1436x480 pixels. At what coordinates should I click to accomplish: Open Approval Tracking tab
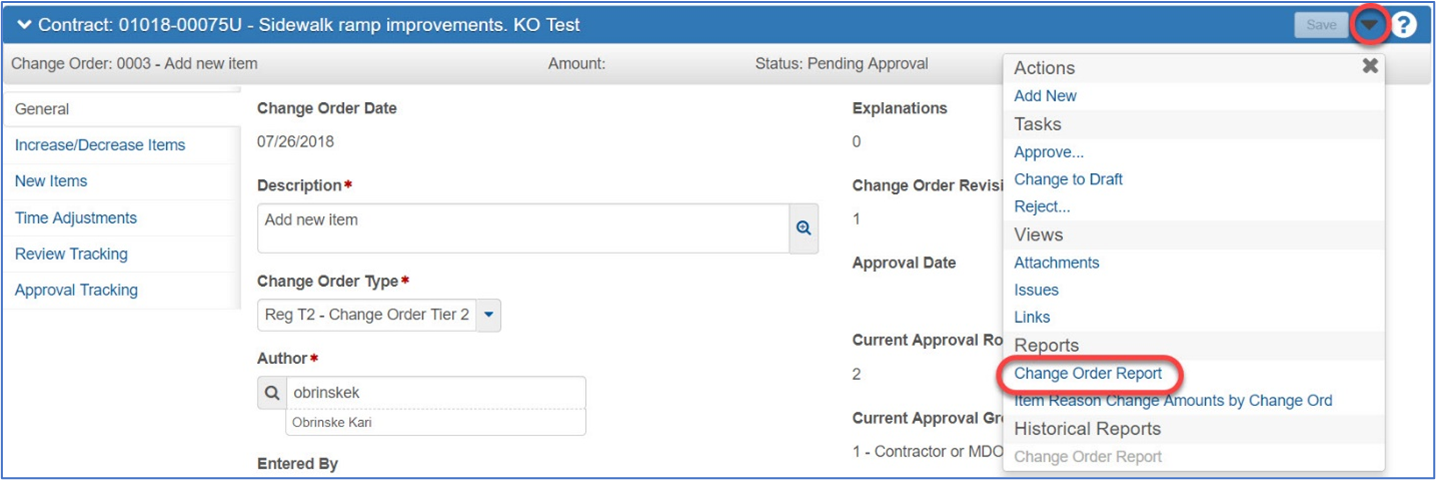point(76,290)
